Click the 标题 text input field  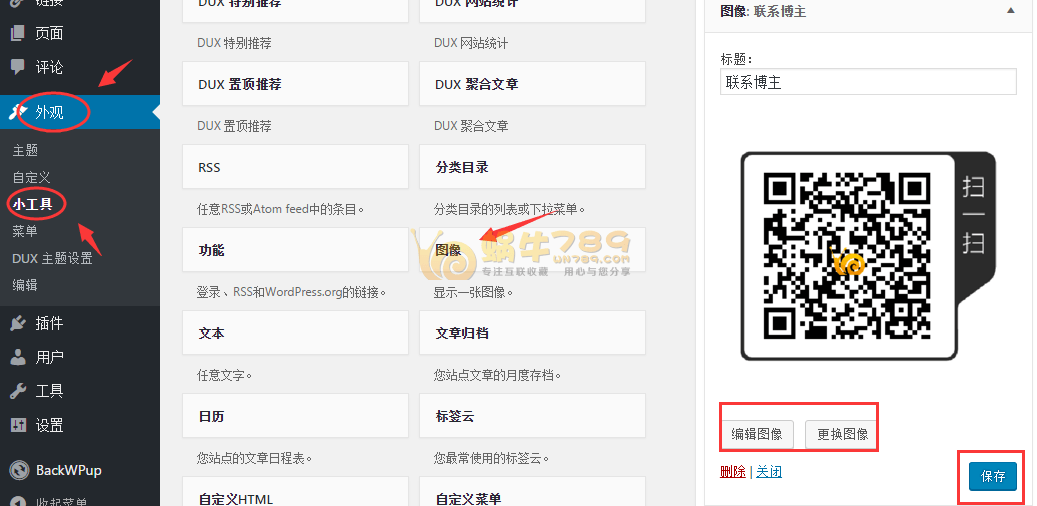pyautogui.click(x=867, y=82)
